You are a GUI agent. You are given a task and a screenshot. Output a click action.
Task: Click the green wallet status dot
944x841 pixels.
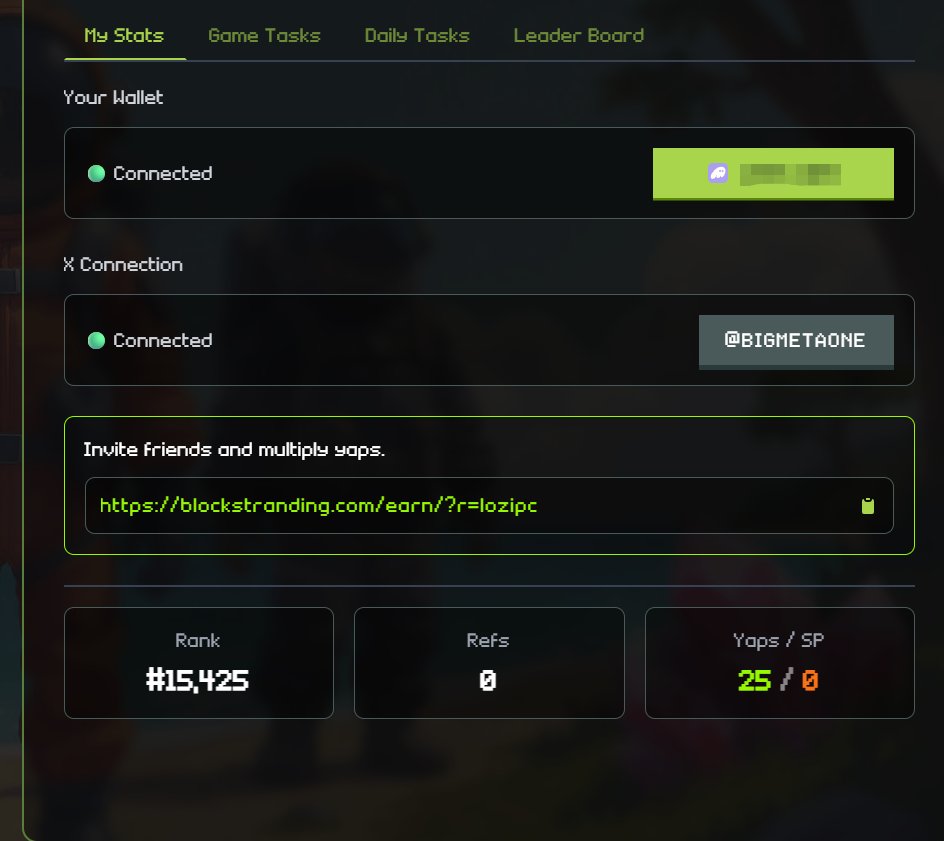(x=96, y=173)
